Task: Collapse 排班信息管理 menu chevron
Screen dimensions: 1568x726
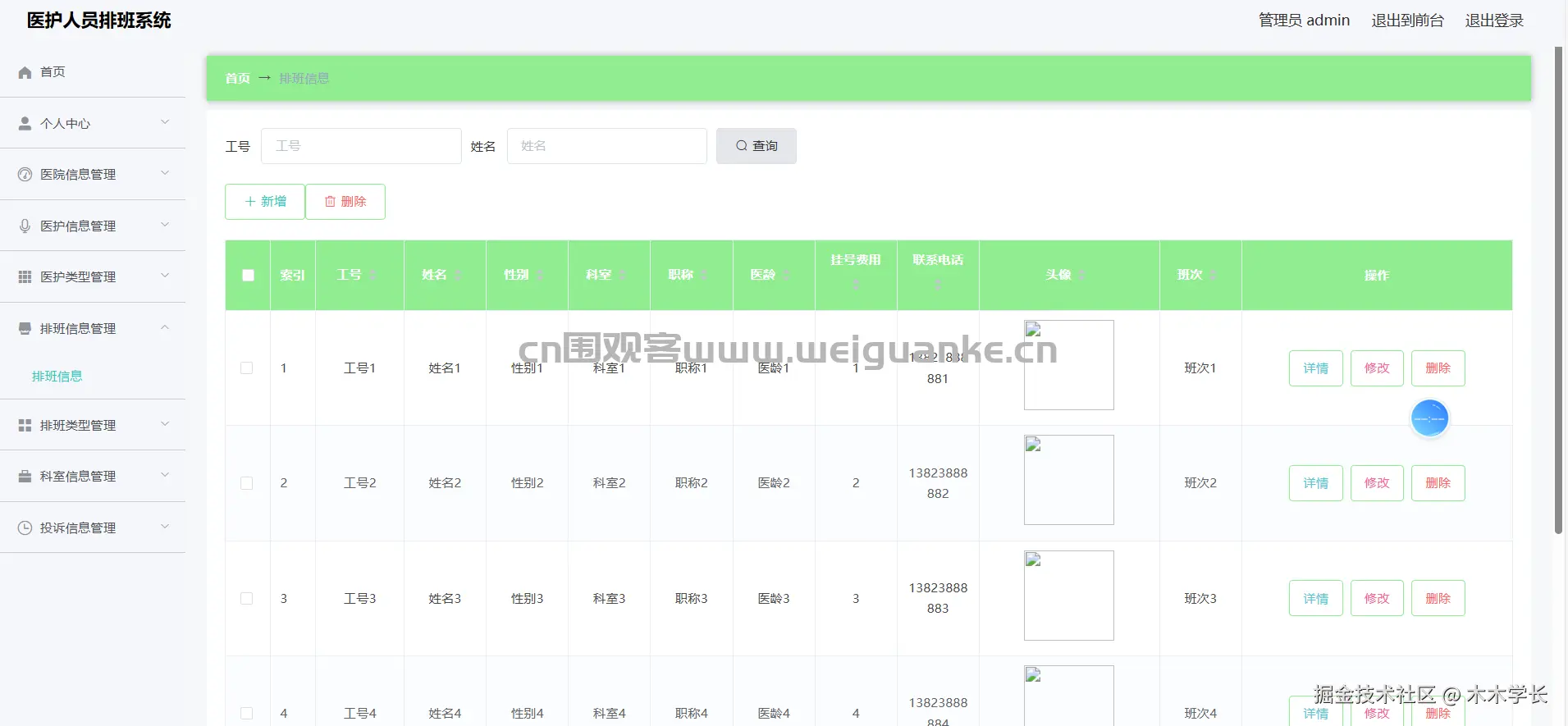Action: [165, 327]
